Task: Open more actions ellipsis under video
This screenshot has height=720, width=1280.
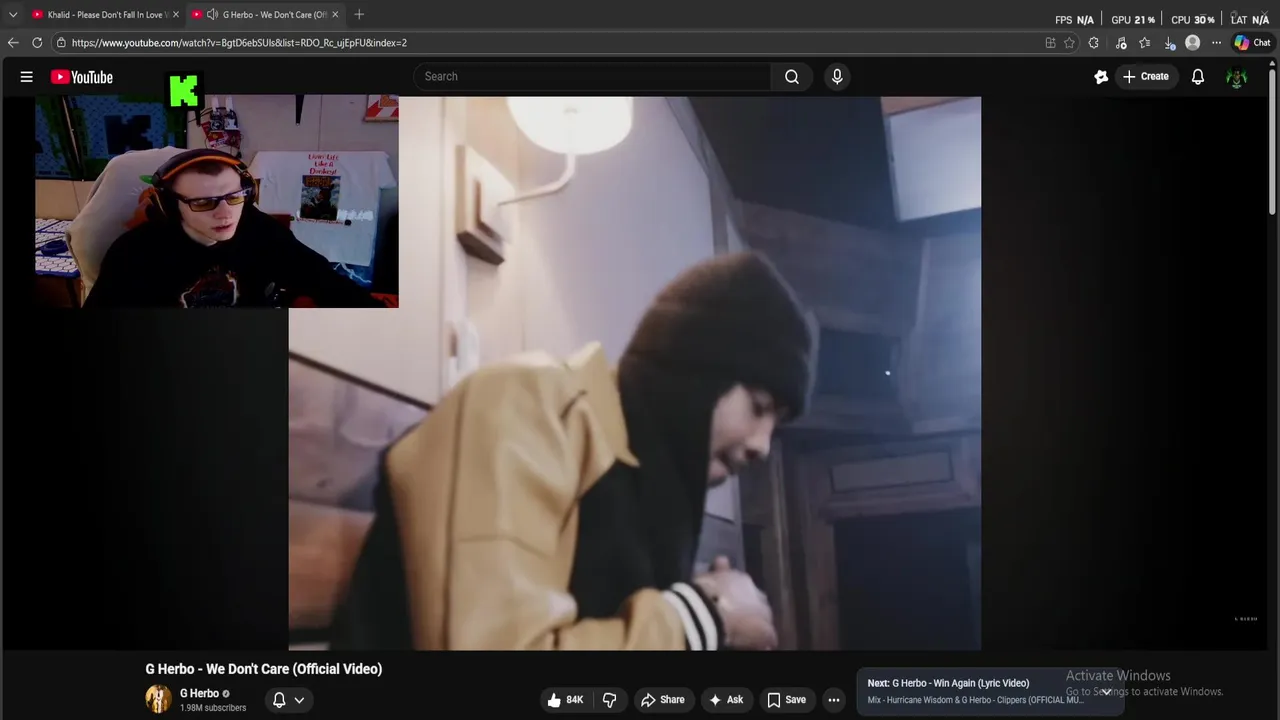Action: point(834,700)
